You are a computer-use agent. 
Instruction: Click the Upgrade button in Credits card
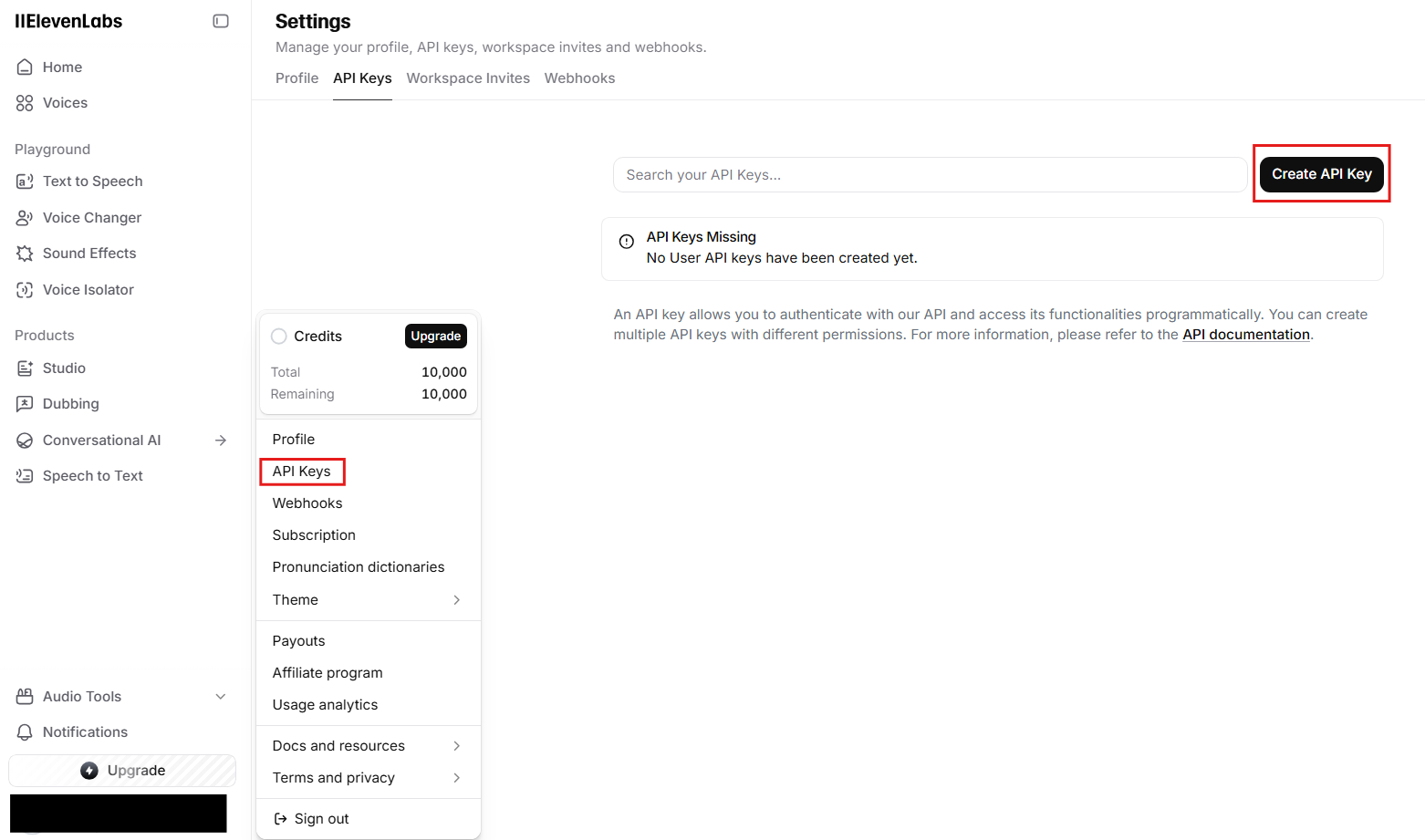(x=436, y=337)
